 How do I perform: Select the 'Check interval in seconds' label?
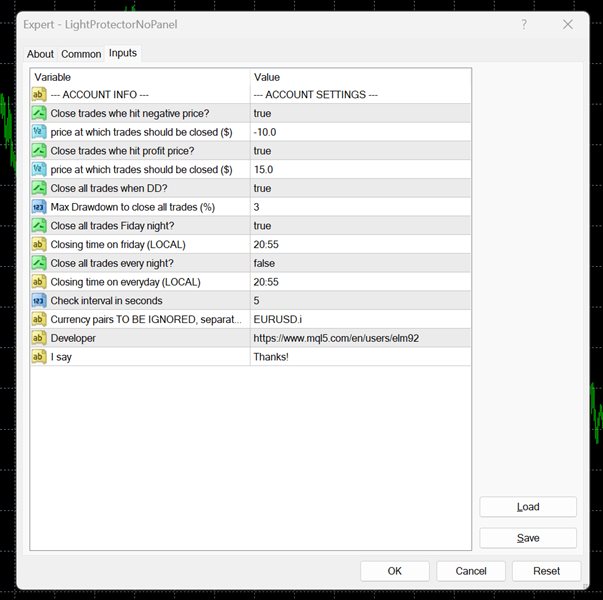point(107,301)
